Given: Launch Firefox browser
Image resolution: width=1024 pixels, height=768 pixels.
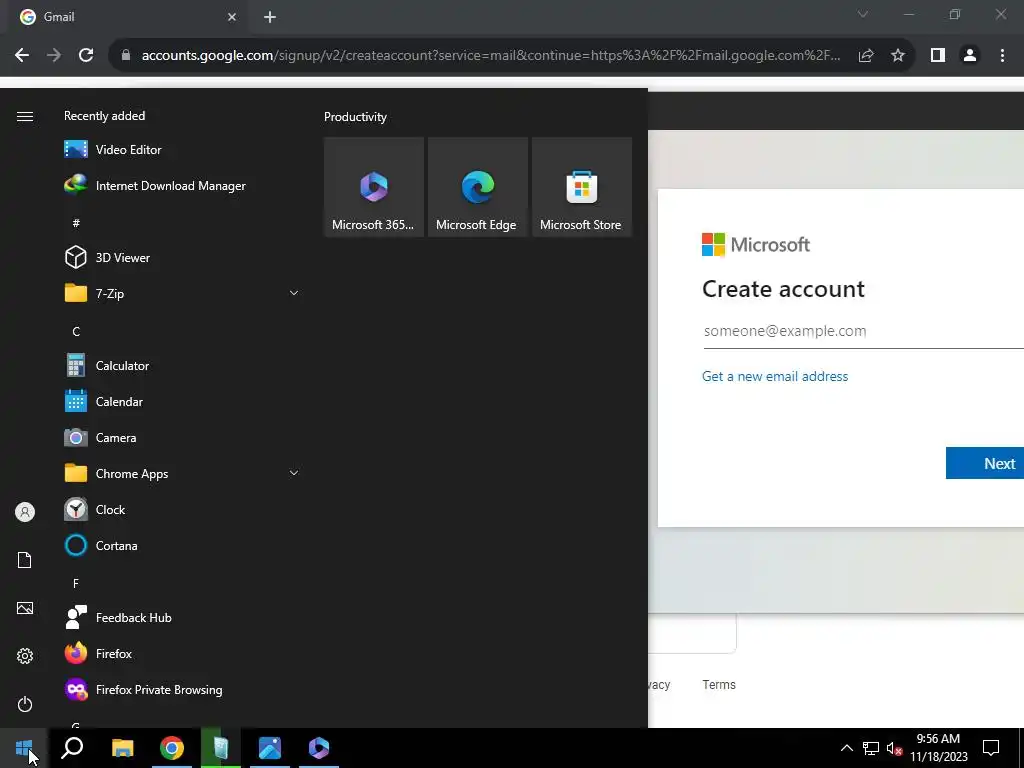Looking at the screenshot, I should click(x=183, y=653).
